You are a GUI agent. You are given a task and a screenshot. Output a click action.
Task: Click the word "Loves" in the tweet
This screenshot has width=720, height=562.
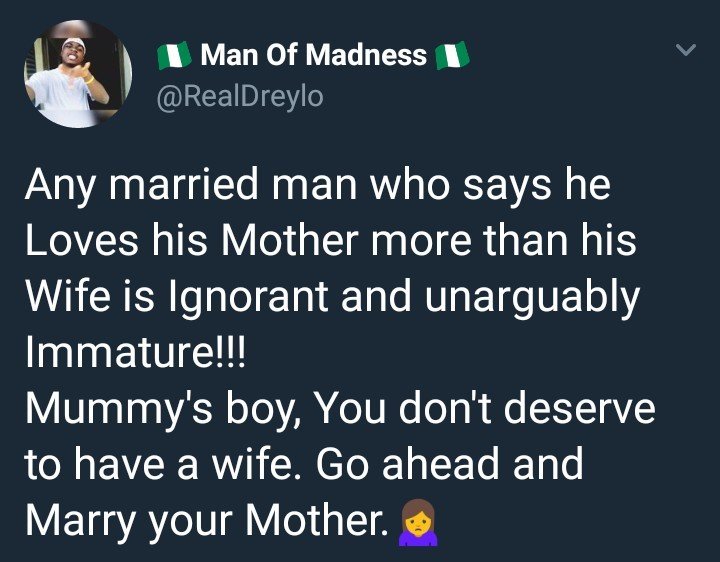[x=80, y=242]
